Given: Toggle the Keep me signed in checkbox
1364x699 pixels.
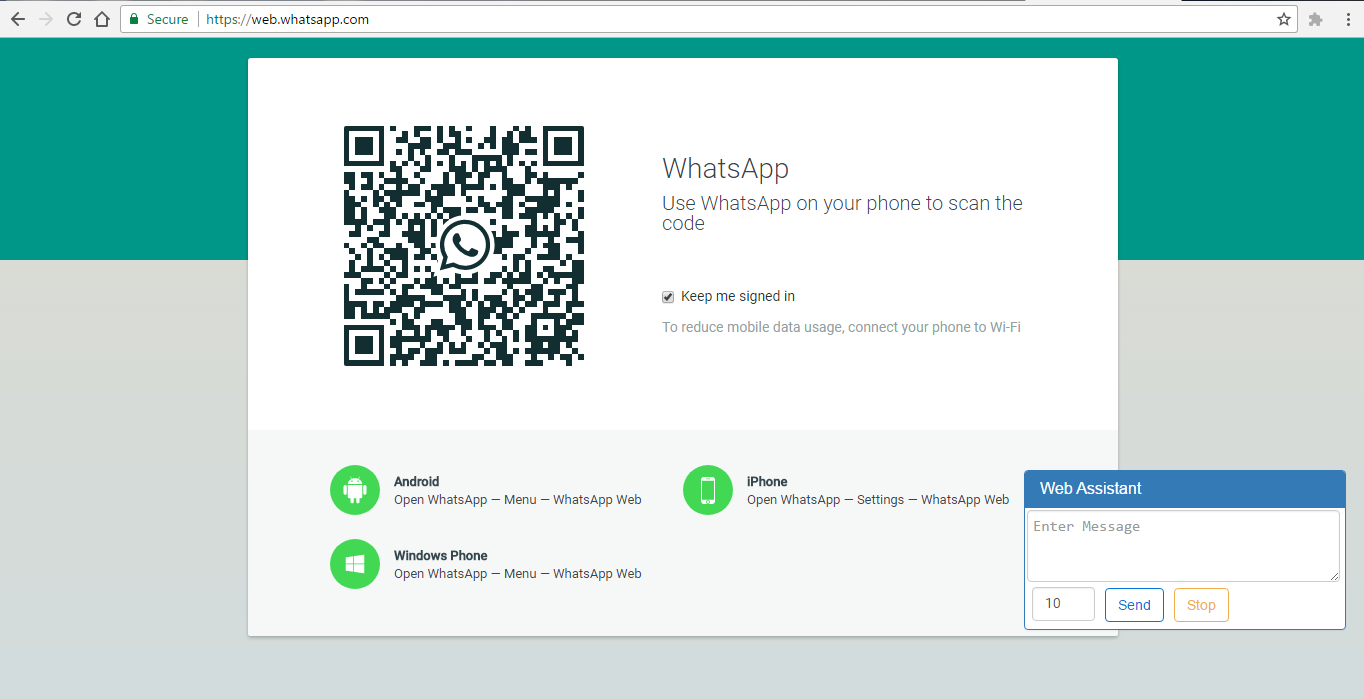Looking at the screenshot, I should click(x=668, y=297).
